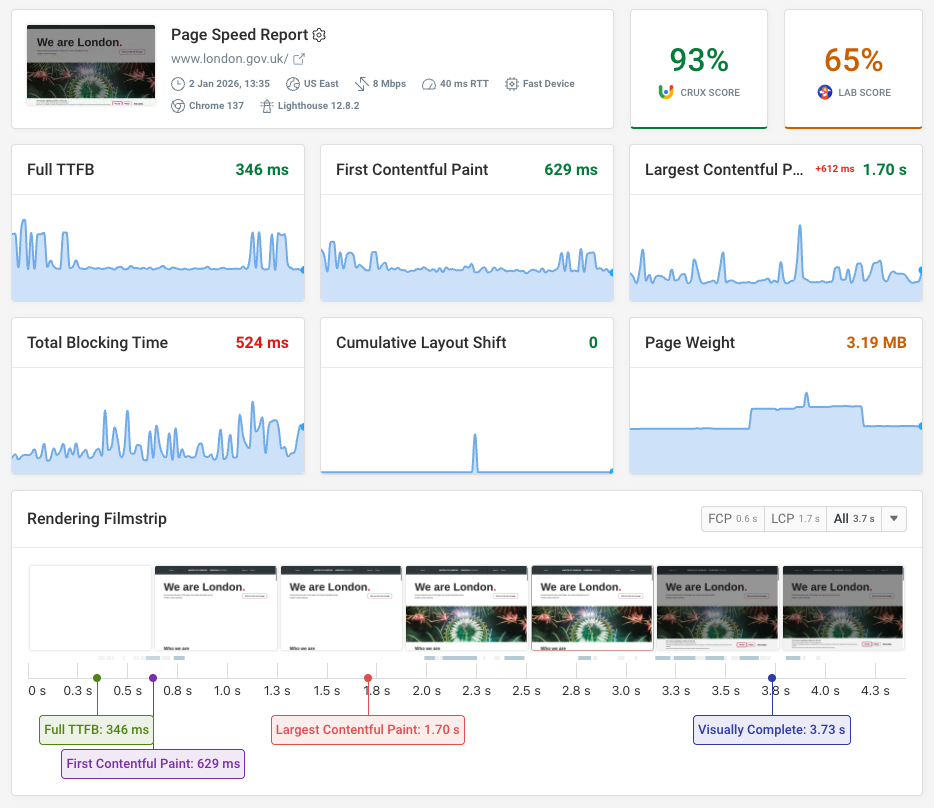Click the Fast Device CPU icon
The width and height of the screenshot is (934, 808).
click(511, 83)
